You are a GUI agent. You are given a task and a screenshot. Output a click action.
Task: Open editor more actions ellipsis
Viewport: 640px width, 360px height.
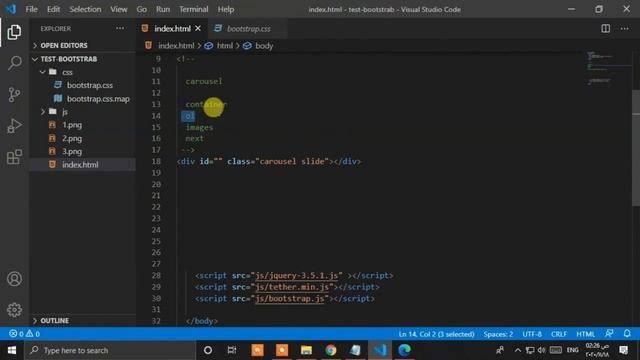[624, 29]
